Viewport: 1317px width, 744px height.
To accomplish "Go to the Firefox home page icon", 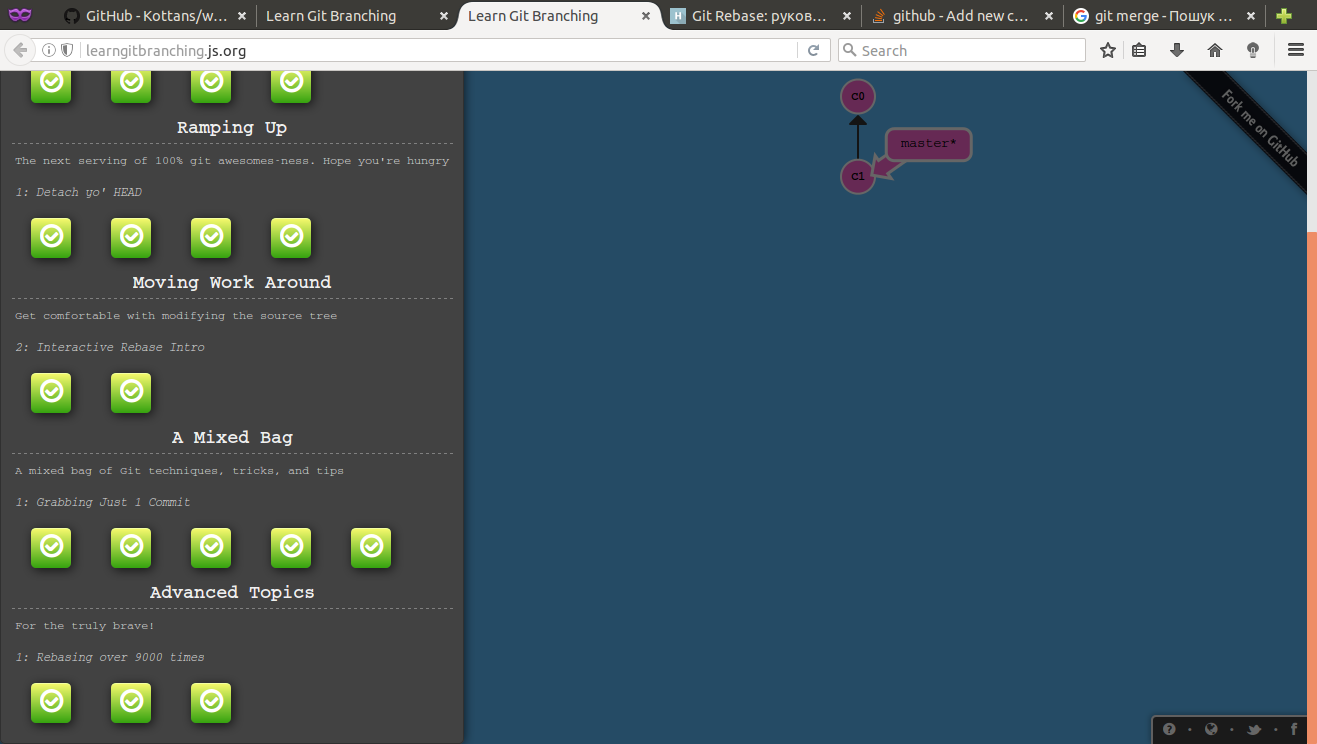I will pos(1215,50).
